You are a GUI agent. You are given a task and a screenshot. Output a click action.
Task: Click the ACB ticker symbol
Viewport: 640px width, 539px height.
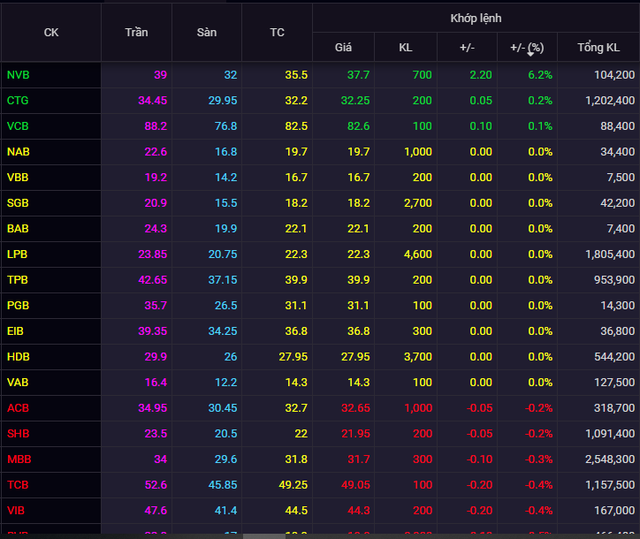pyautogui.click(x=18, y=408)
